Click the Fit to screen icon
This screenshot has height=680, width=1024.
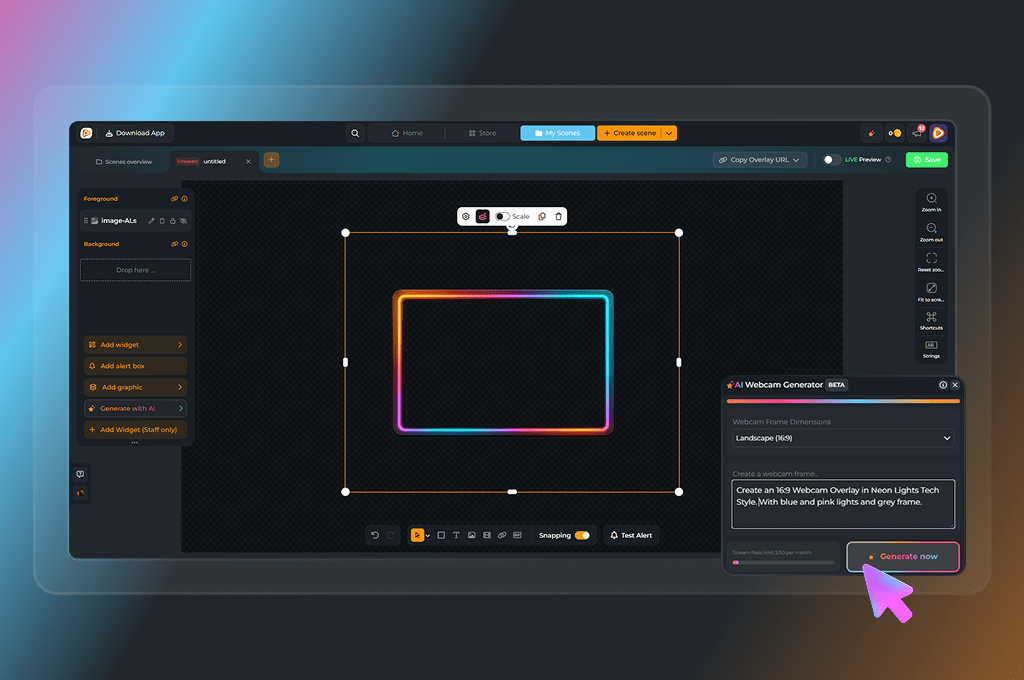point(931,289)
